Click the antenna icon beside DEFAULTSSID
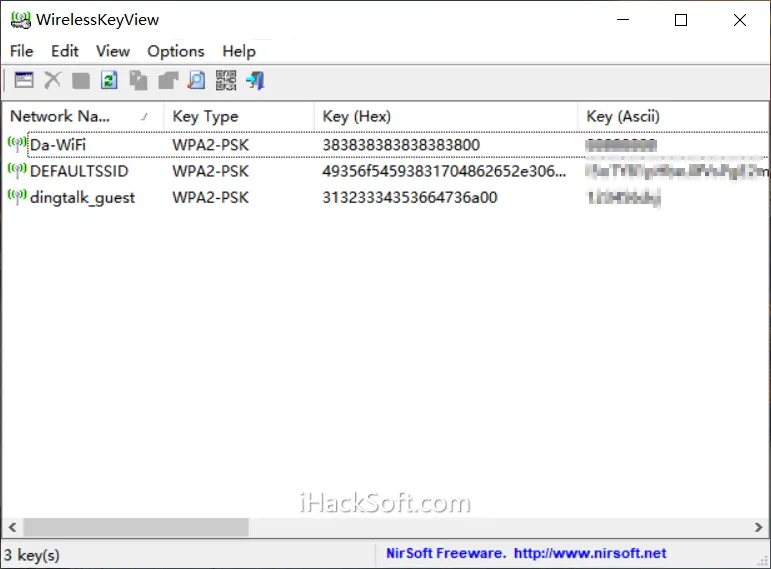This screenshot has height=569, width=771. click(x=18, y=171)
